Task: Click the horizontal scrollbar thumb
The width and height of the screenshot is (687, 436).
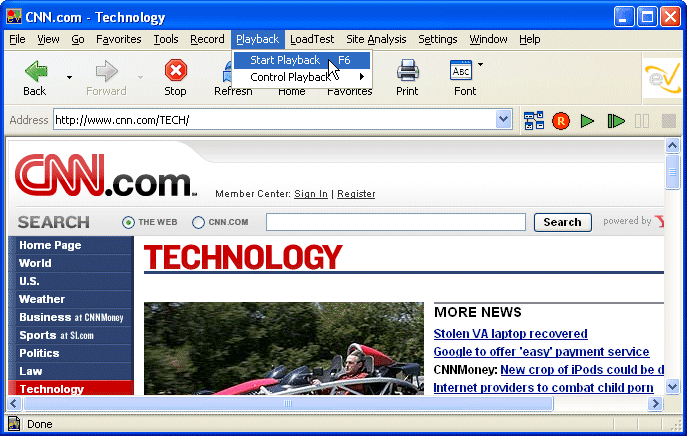Action: 288,403
